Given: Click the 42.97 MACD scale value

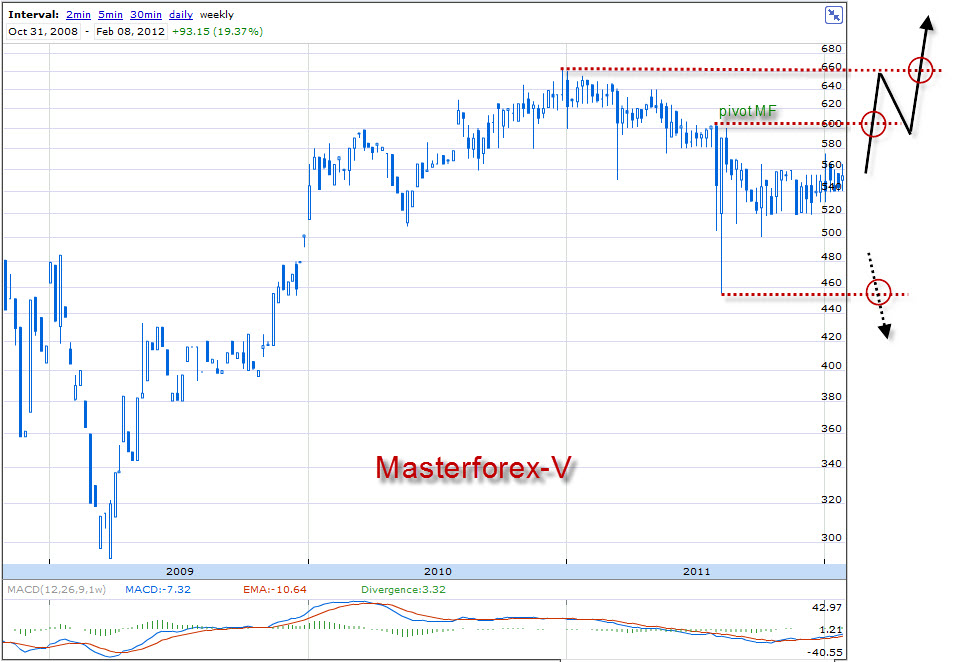Looking at the screenshot, I should [x=827, y=607].
